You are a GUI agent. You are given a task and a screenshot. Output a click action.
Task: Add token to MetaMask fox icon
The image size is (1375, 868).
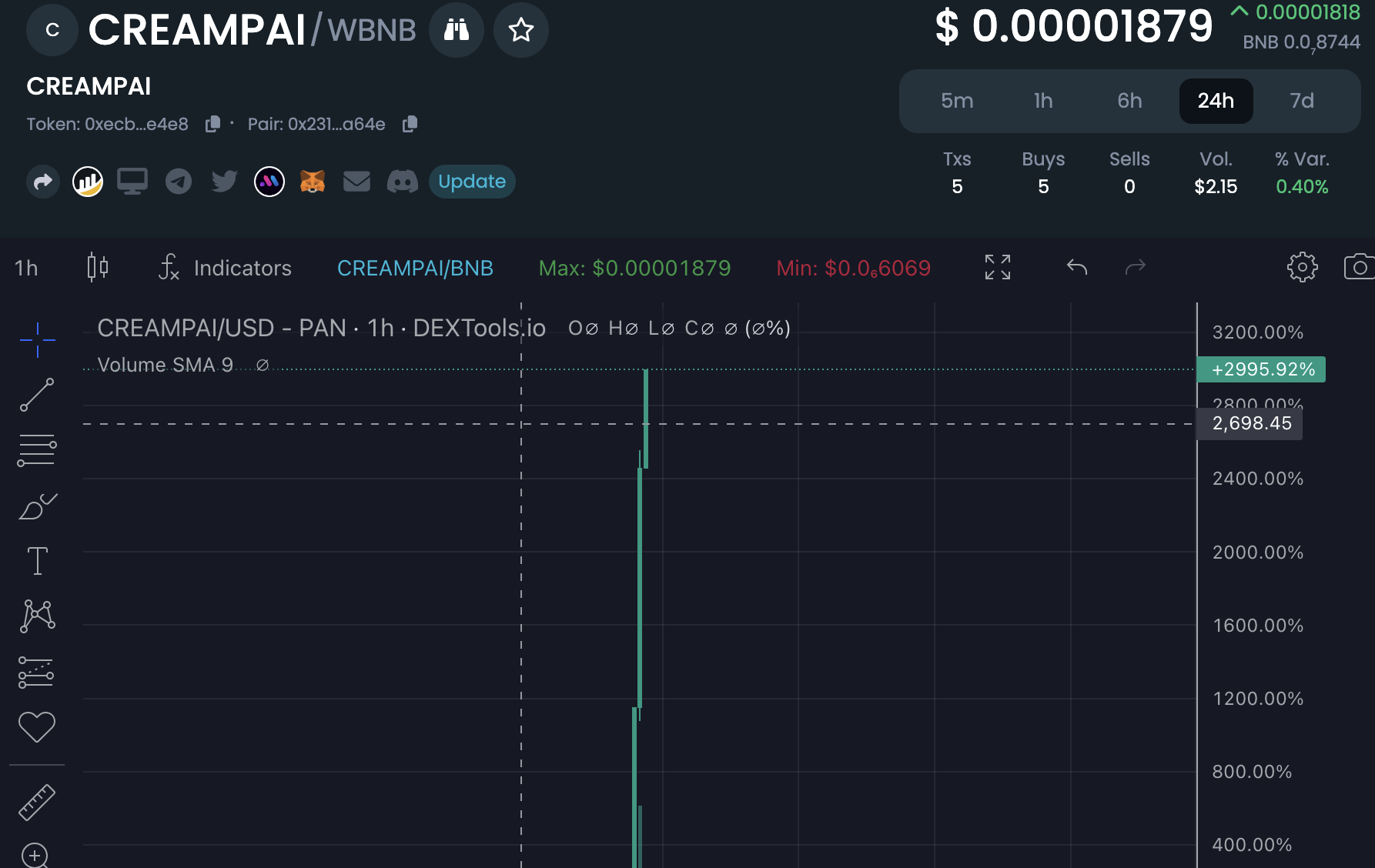pyautogui.click(x=313, y=182)
